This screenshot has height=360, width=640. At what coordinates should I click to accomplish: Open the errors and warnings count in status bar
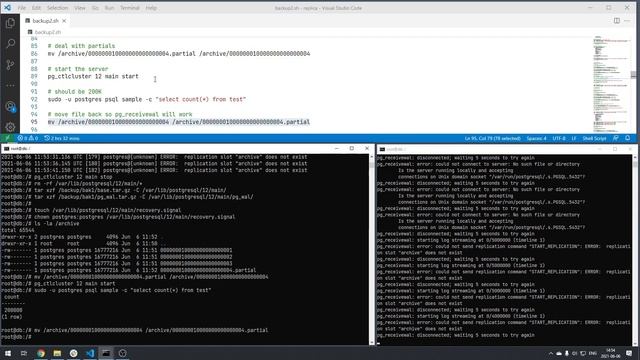click(28, 138)
